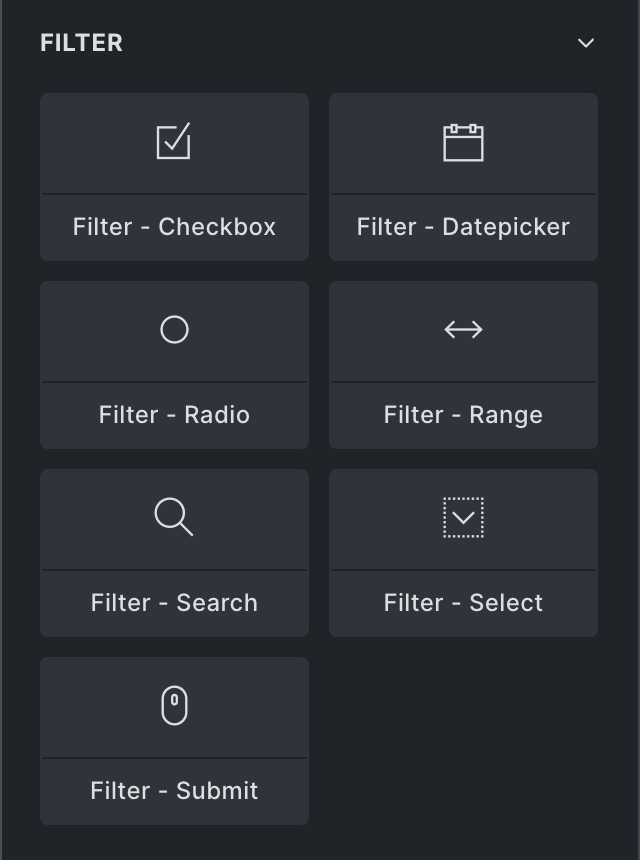Viewport: 640px width, 860px height.
Task: Click the FILTER section heading text
Action: coord(82,43)
